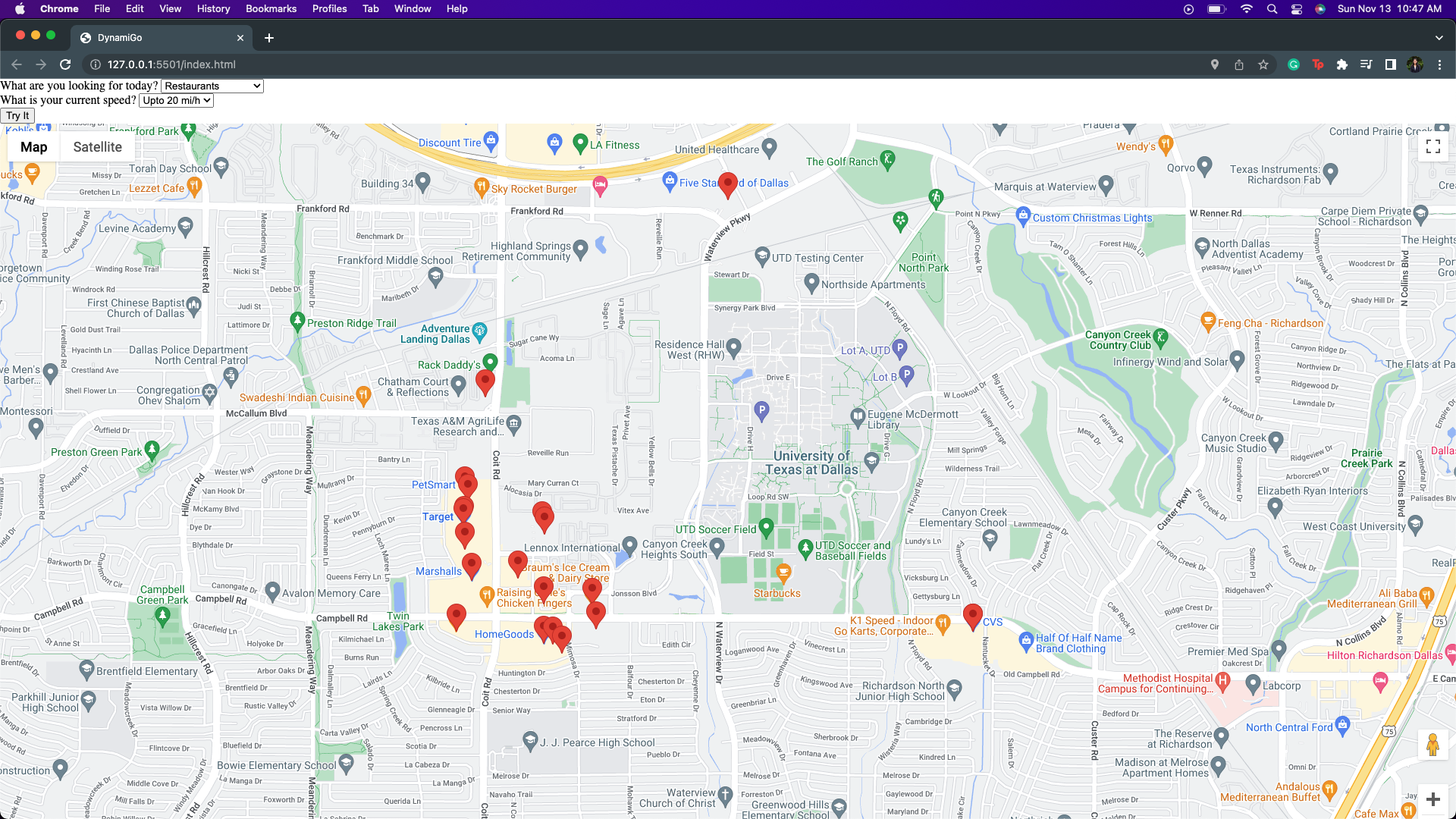Viewport: 1456px width, 819px height.
Task: Open Chrome extensions puzzle icon
Action: click(x=1341, y=64)
